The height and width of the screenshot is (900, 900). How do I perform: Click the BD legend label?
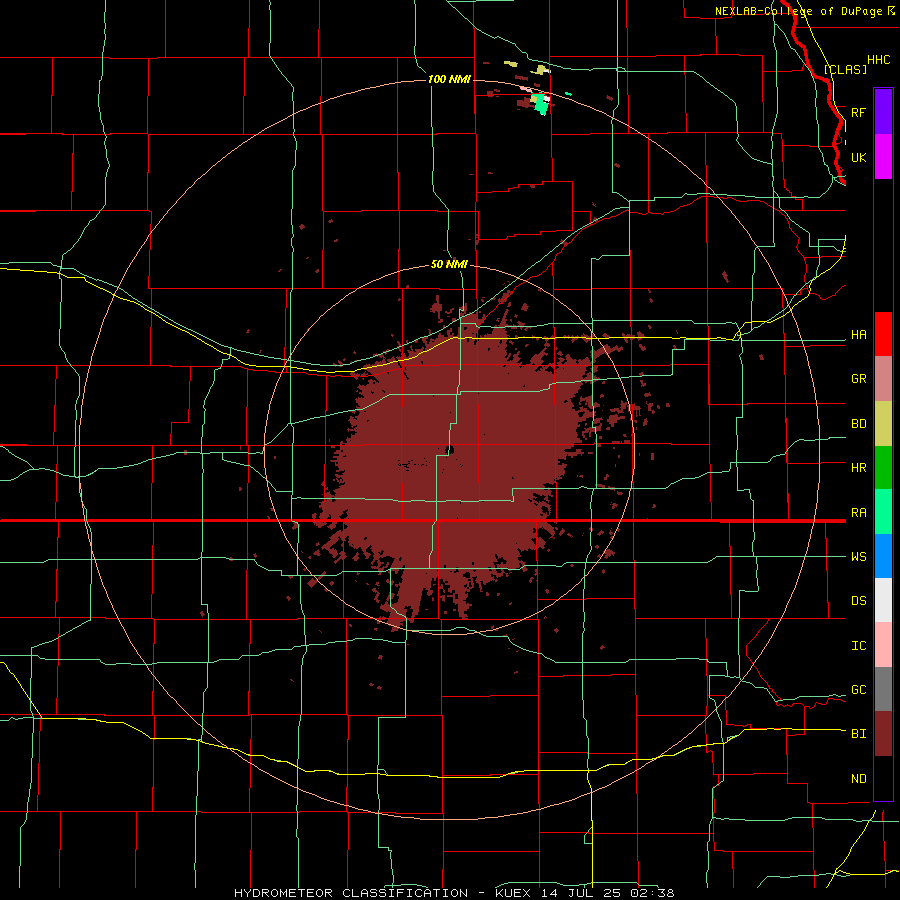tap(858, 424)
